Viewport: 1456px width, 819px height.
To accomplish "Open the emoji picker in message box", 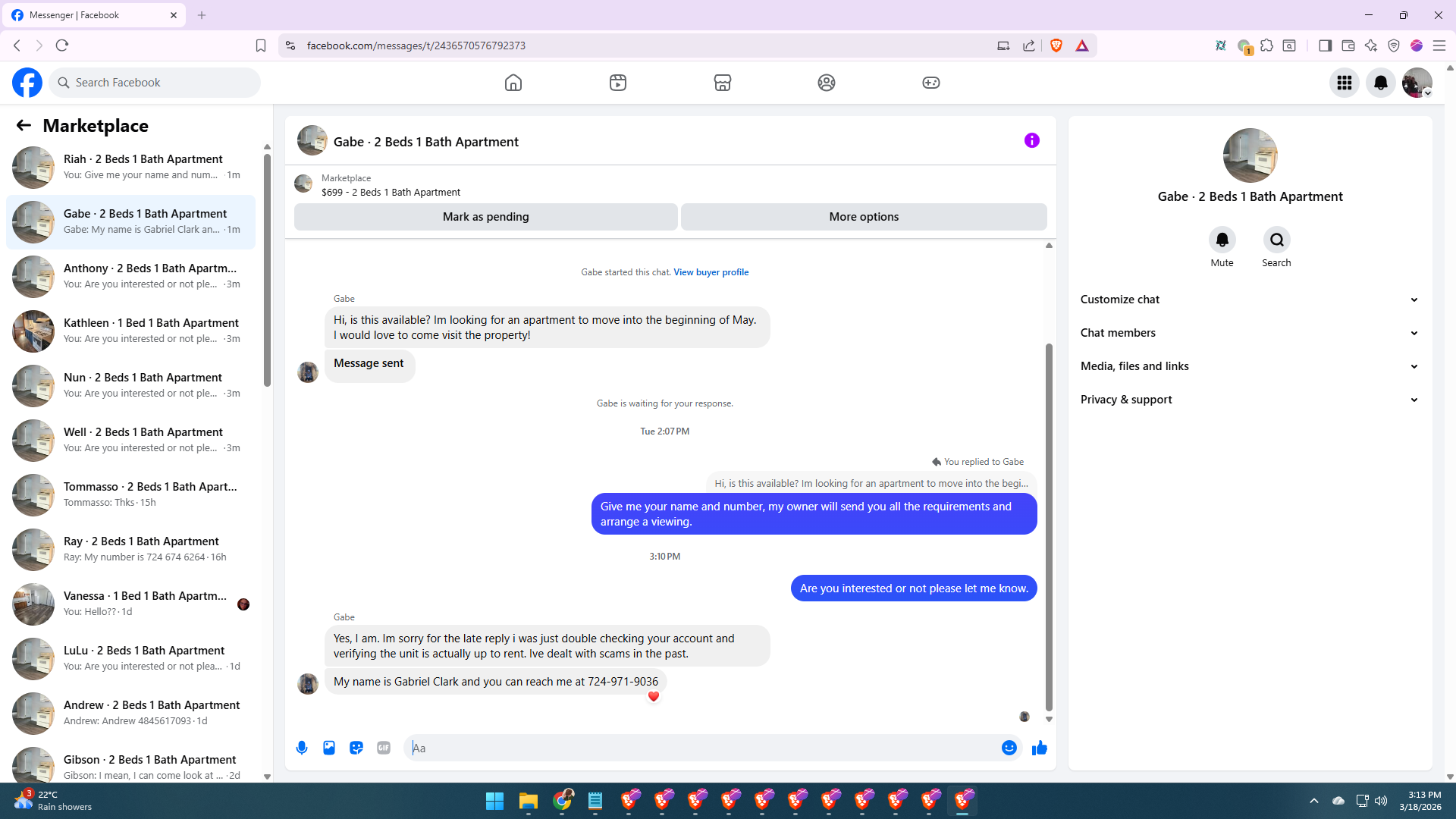I will click(x=1009, y=748).
